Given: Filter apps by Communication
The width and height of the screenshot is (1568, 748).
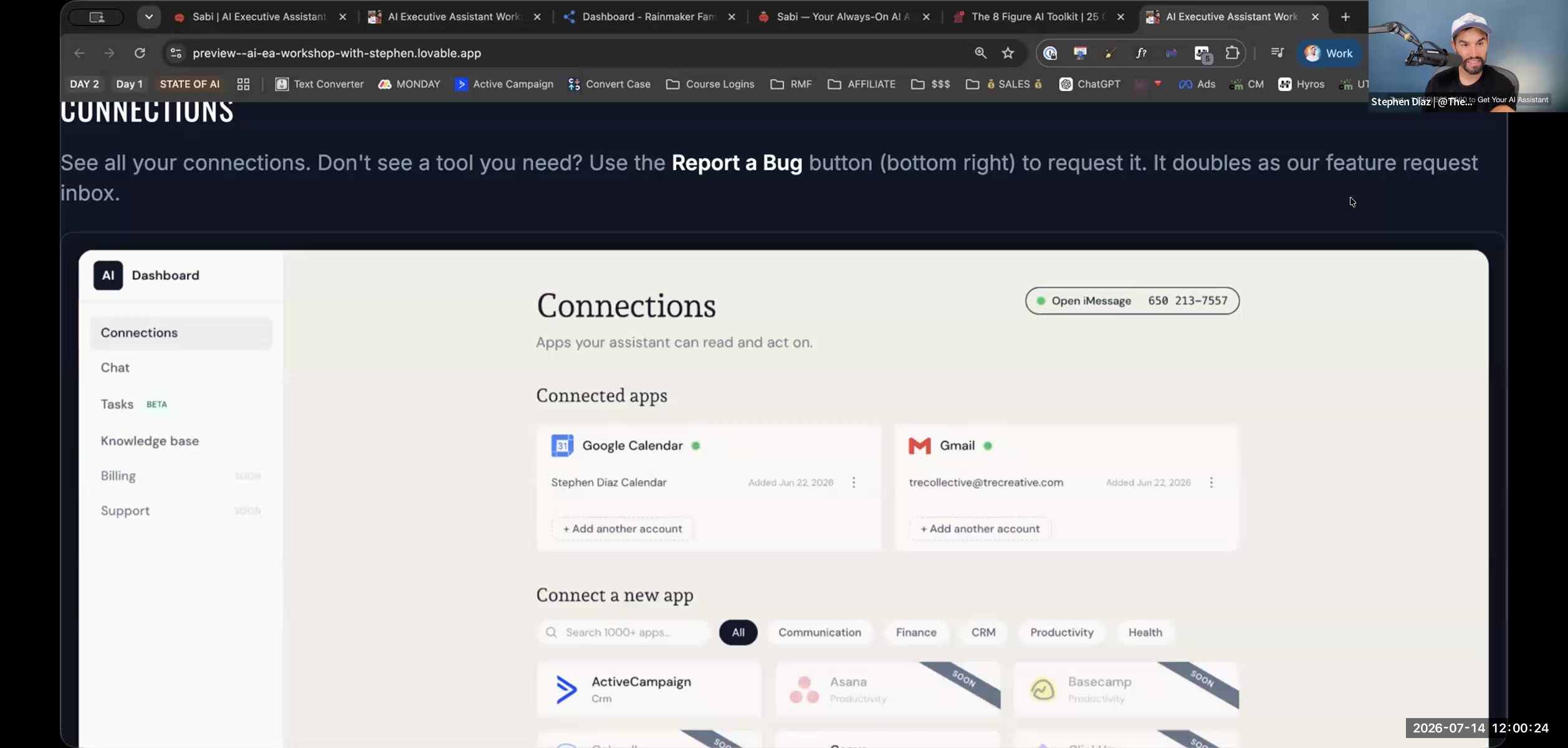Looking at the screenshot, I should tap(820, 633).
